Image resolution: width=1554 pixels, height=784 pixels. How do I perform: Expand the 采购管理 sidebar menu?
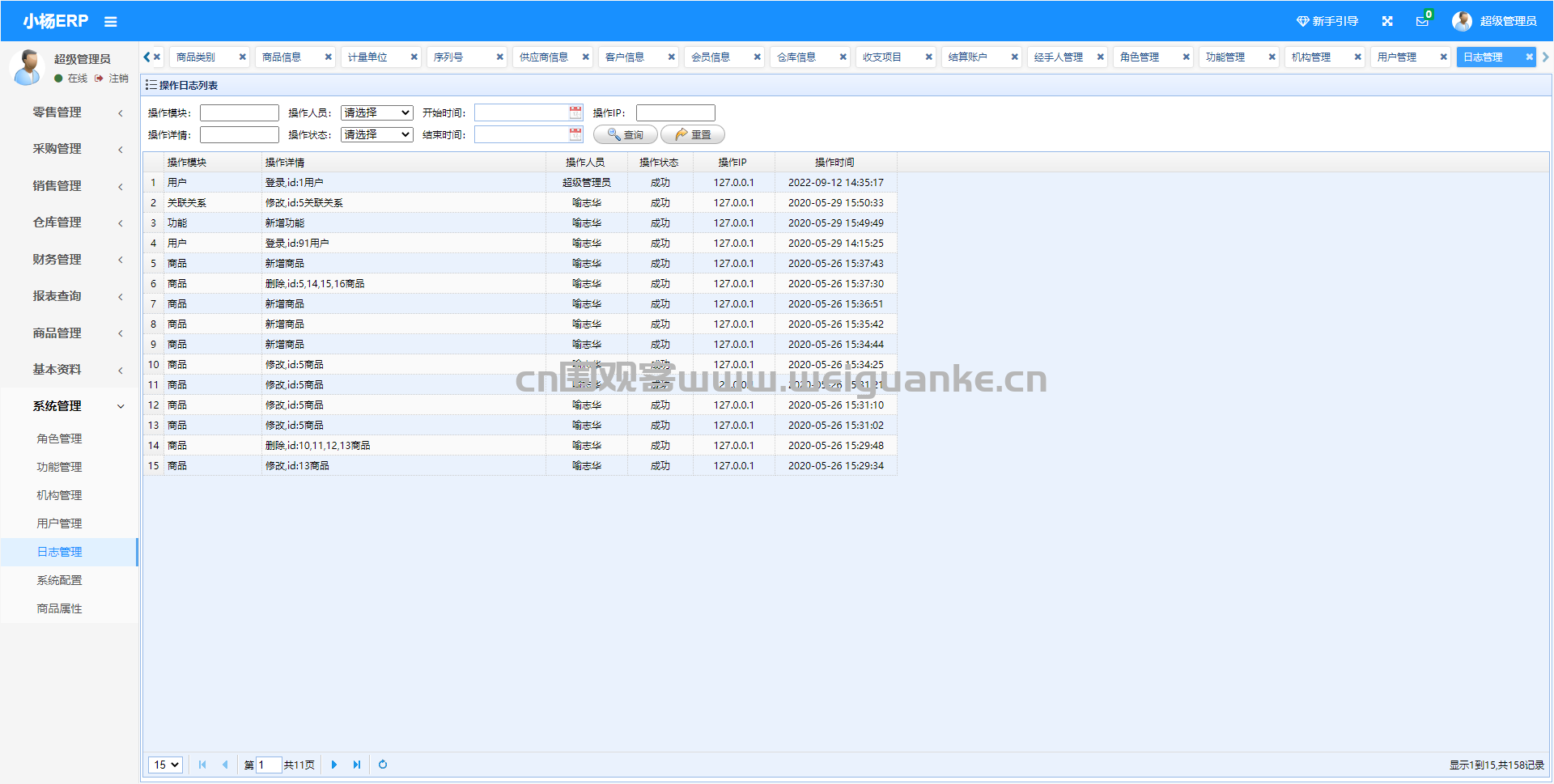70,149
